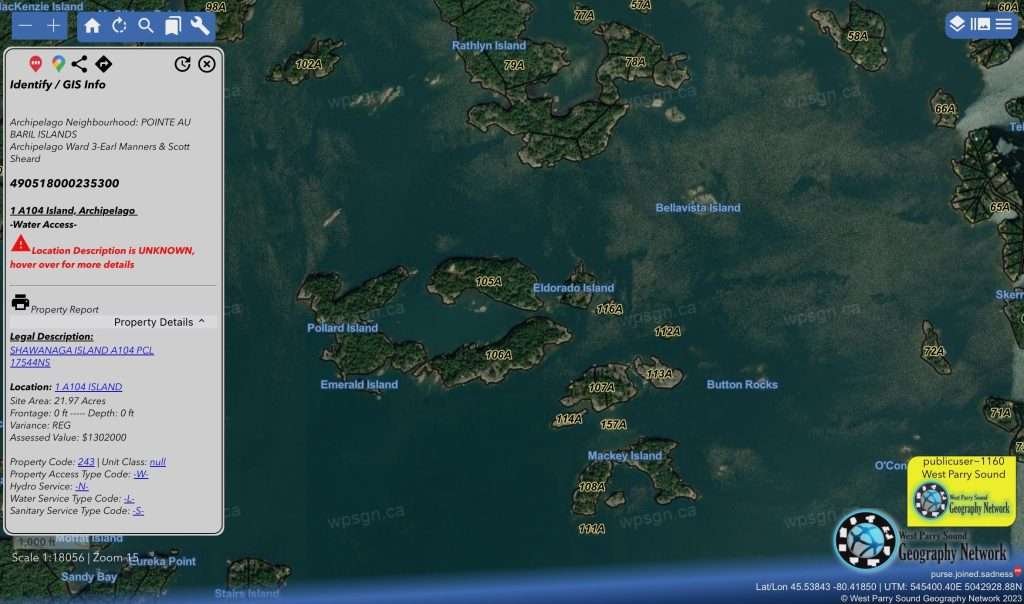
Task: Click the Pollard Island label
Action: [342, 328]
